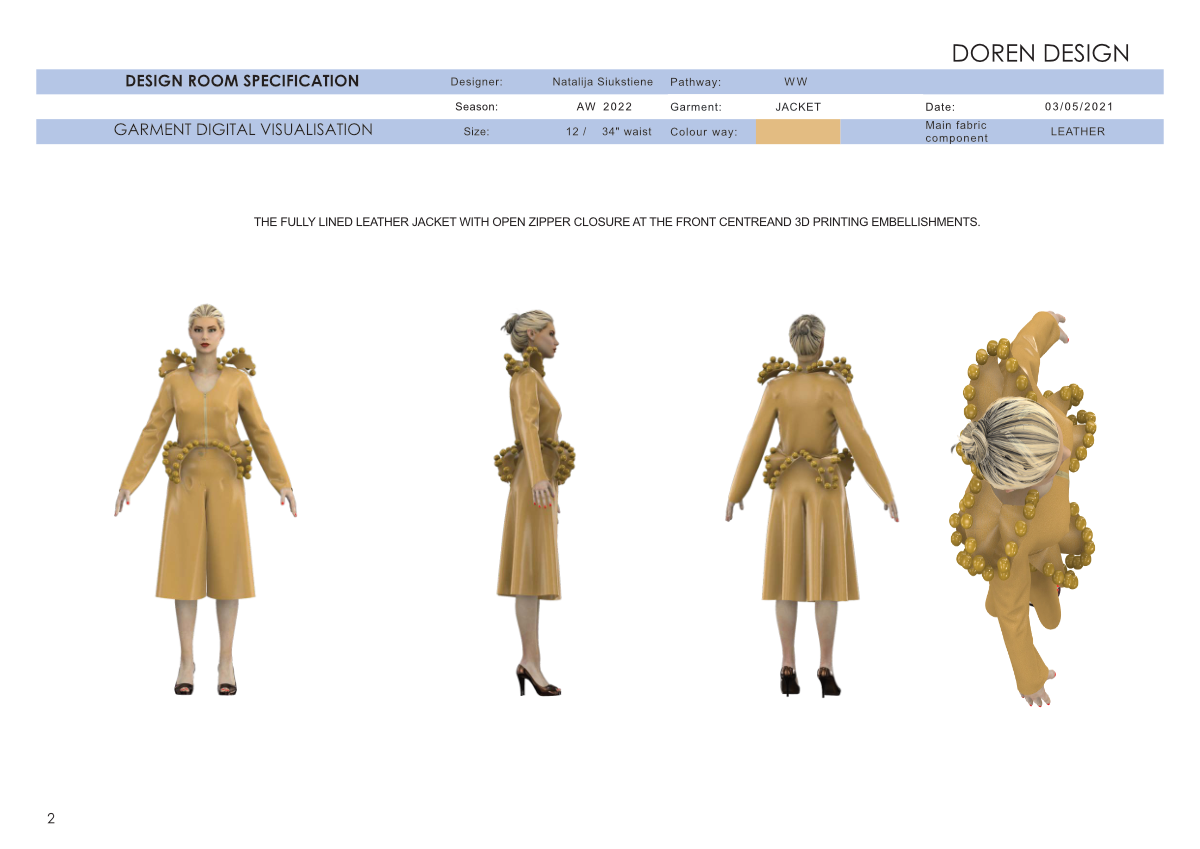Select the size value 12 / 34" waist
Image resolution: width=1200 pixels, height=849 pixels.
608,132
